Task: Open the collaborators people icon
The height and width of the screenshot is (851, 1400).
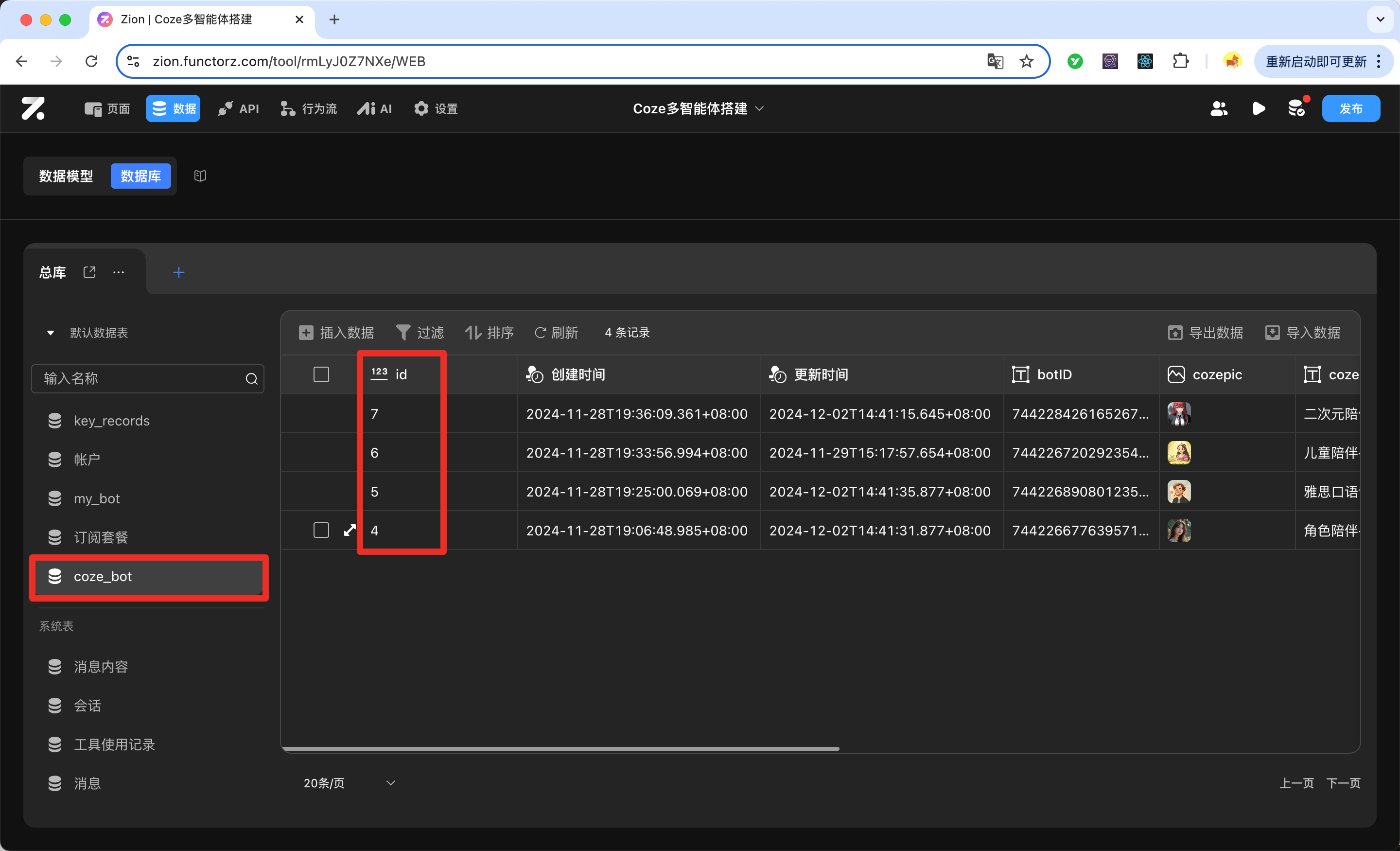Action: (x=1218, y=108)
